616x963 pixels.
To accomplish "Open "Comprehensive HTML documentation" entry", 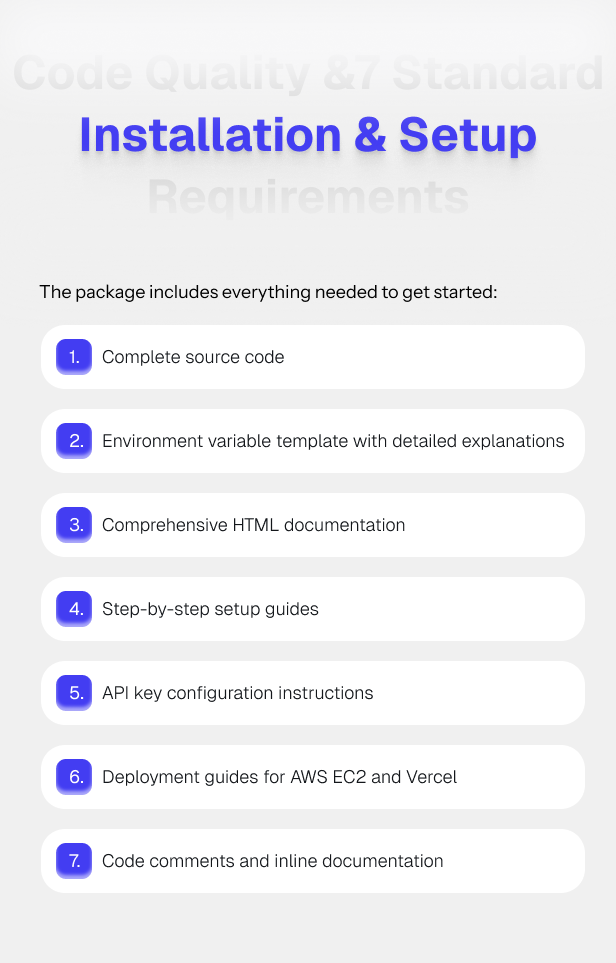I will 253,525.
